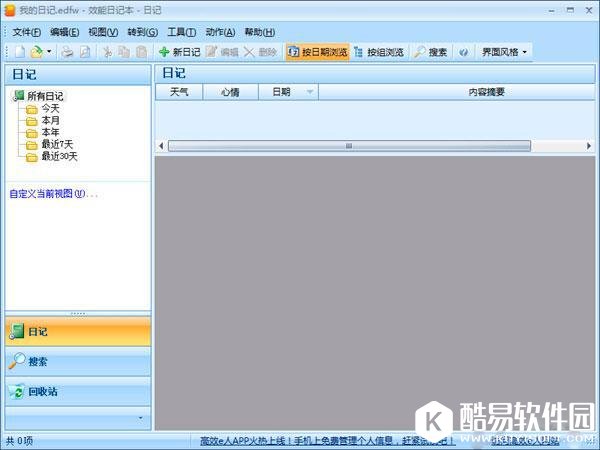Sort by 心情 column header
600x450 pixels.
pyautogui.click(x=230, y=92)
